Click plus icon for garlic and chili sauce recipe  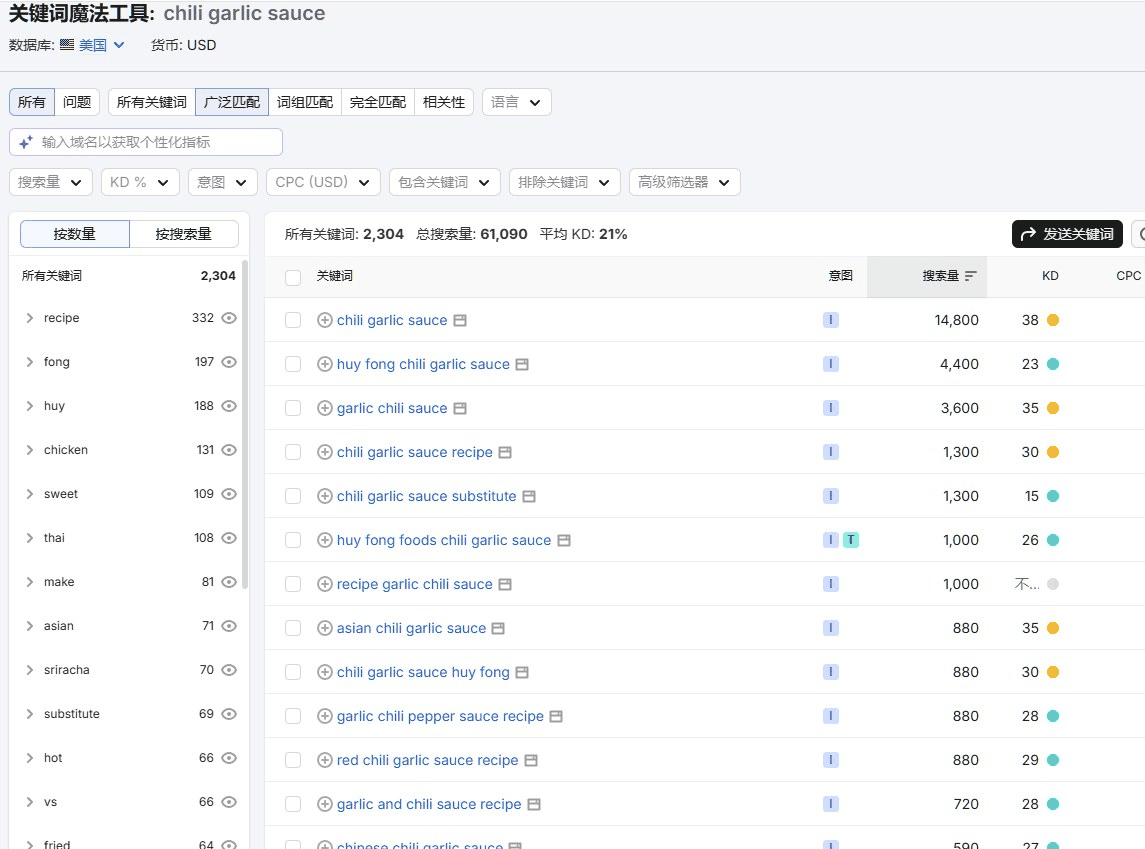coord(325,804)
